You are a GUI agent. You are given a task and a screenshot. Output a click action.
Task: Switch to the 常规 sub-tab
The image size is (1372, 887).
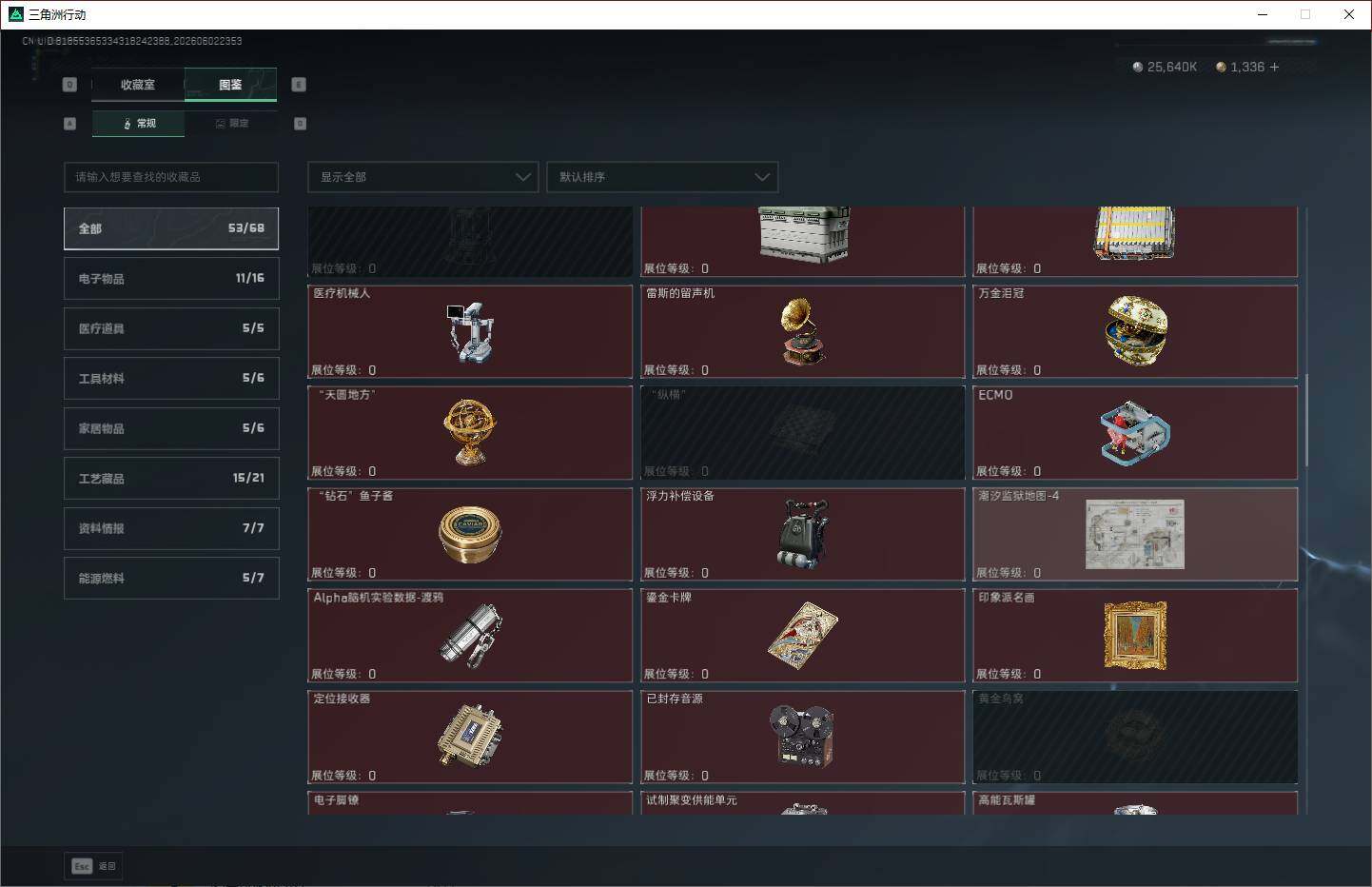[x=139, y=124]
